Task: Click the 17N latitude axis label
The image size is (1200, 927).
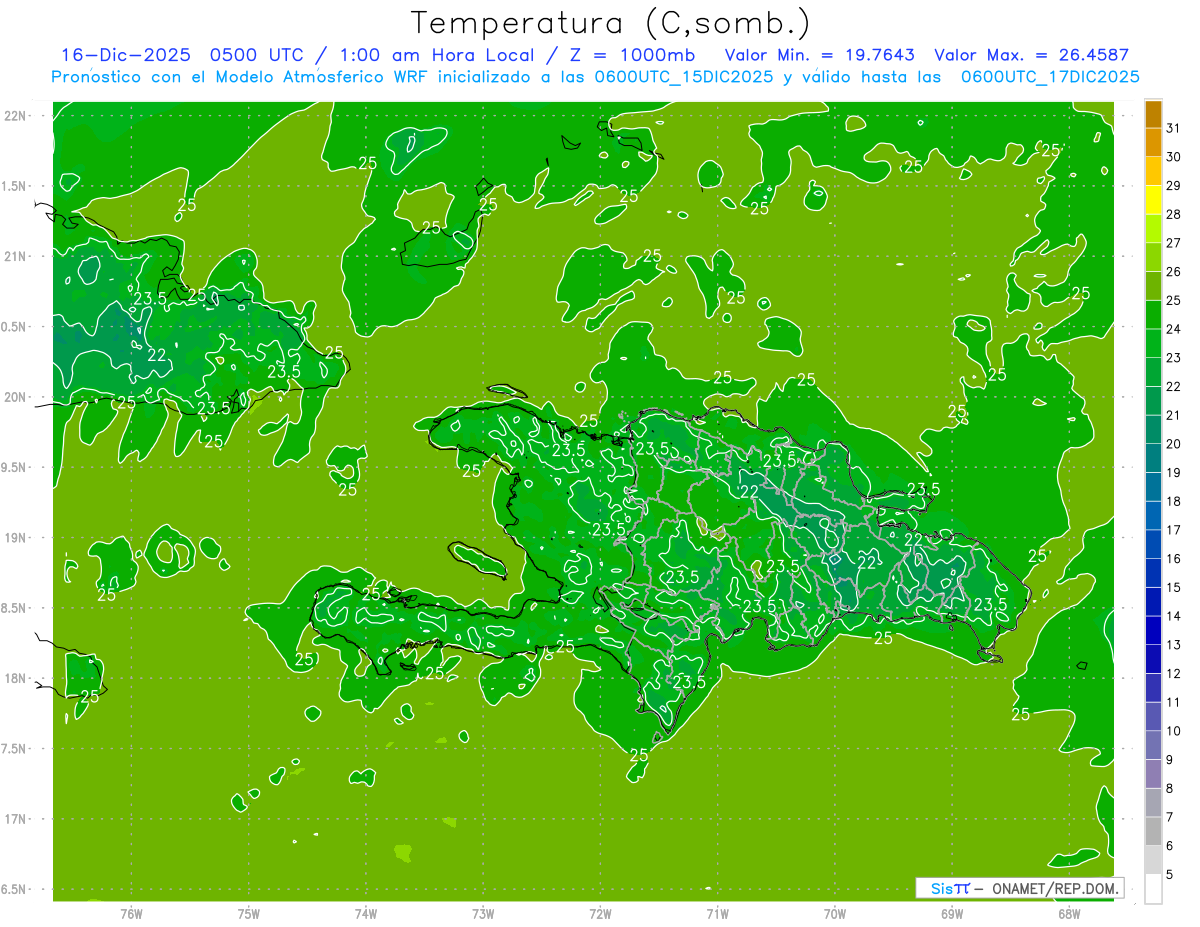Action: pyautogui.click(x=16, y=819)
